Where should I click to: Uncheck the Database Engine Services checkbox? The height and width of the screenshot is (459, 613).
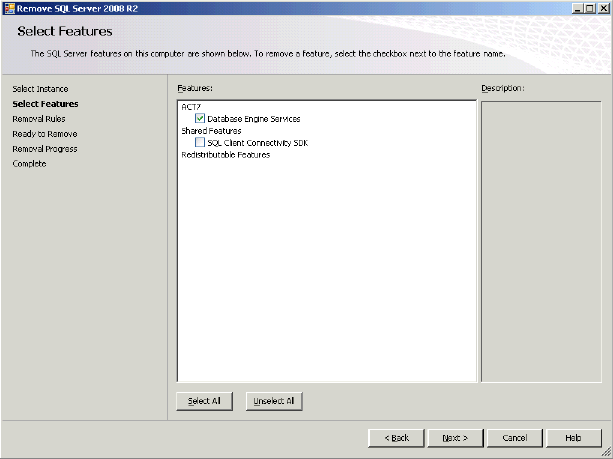click(x=200, y=118)
